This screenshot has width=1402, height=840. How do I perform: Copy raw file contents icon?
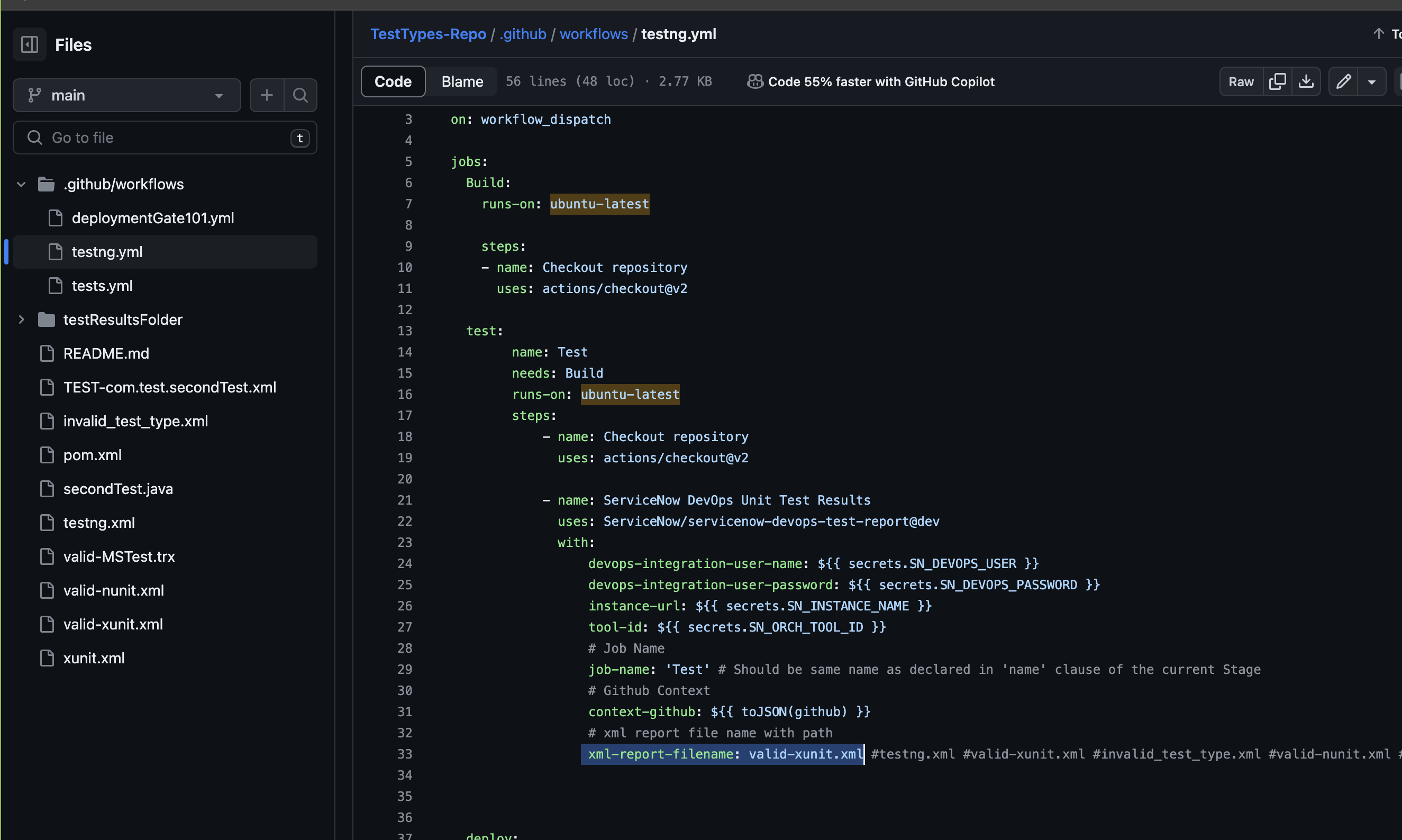point(1277,81)
